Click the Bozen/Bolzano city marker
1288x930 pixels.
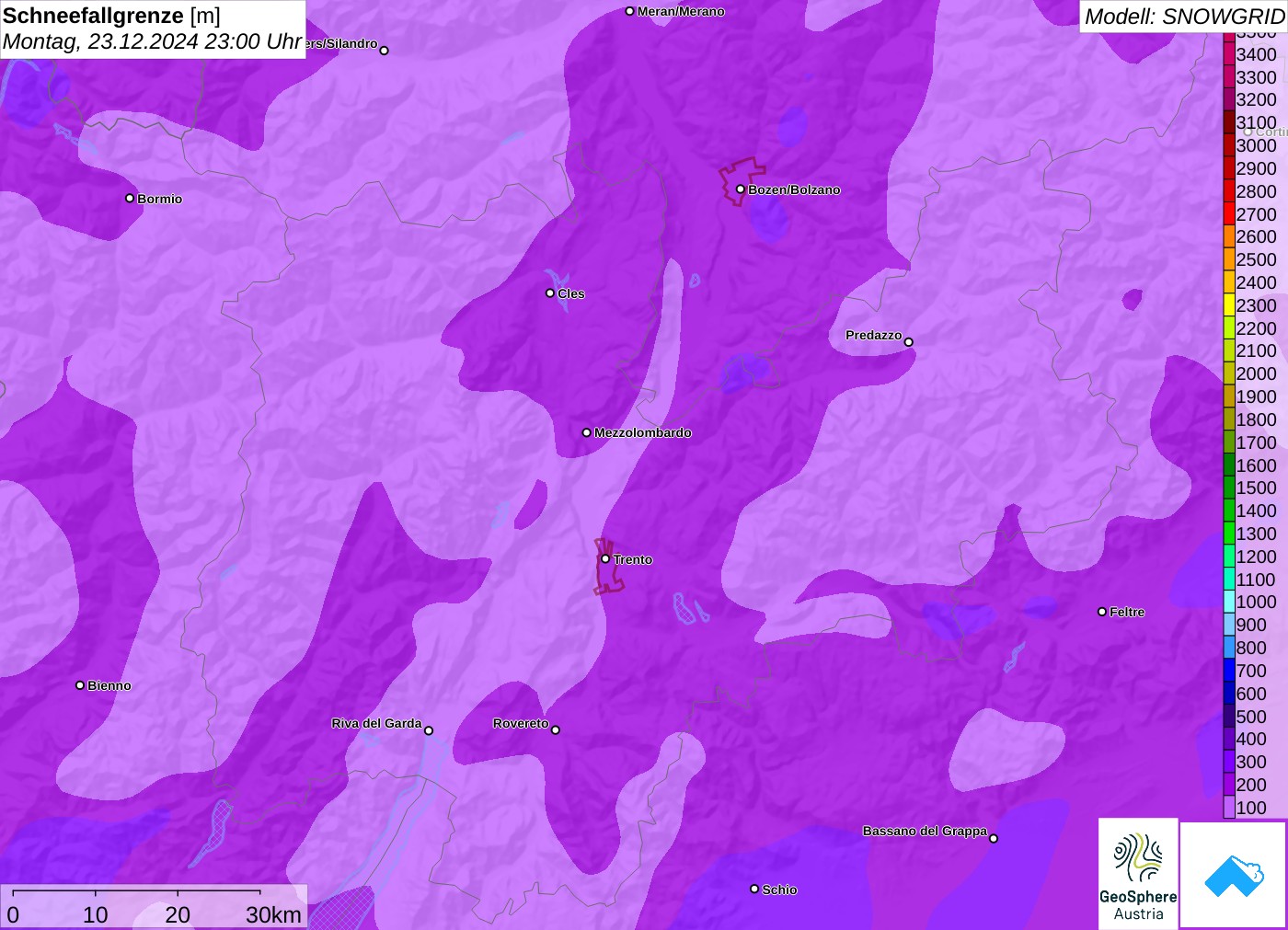(740, 189)
